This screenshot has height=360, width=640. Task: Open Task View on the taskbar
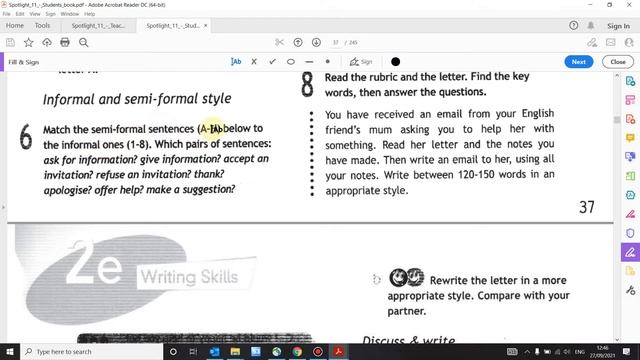[x=193, y=351]
